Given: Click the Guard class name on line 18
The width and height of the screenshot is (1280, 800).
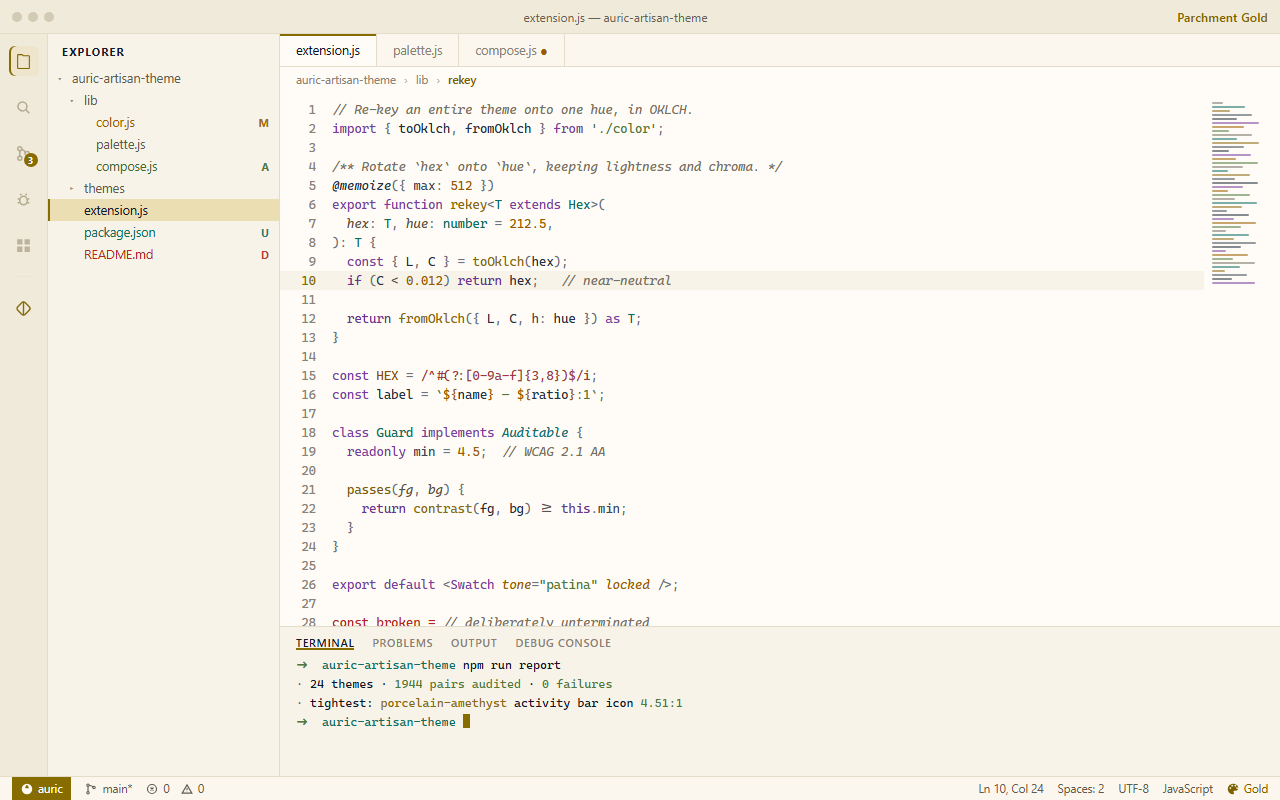Looking at the screenshot, I should (395, 433).
